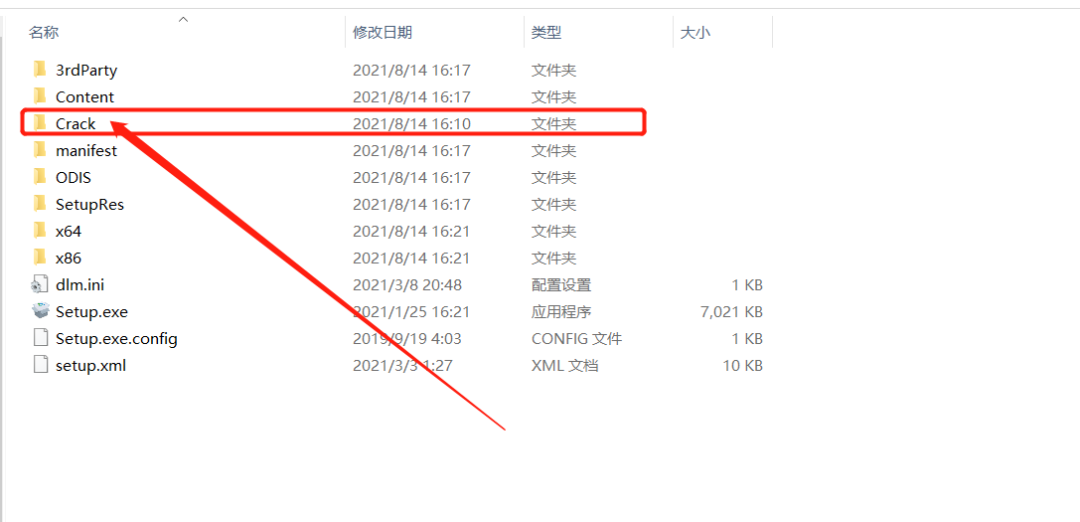Click the 1 KB size of dlm.ini

coord(747,284)
